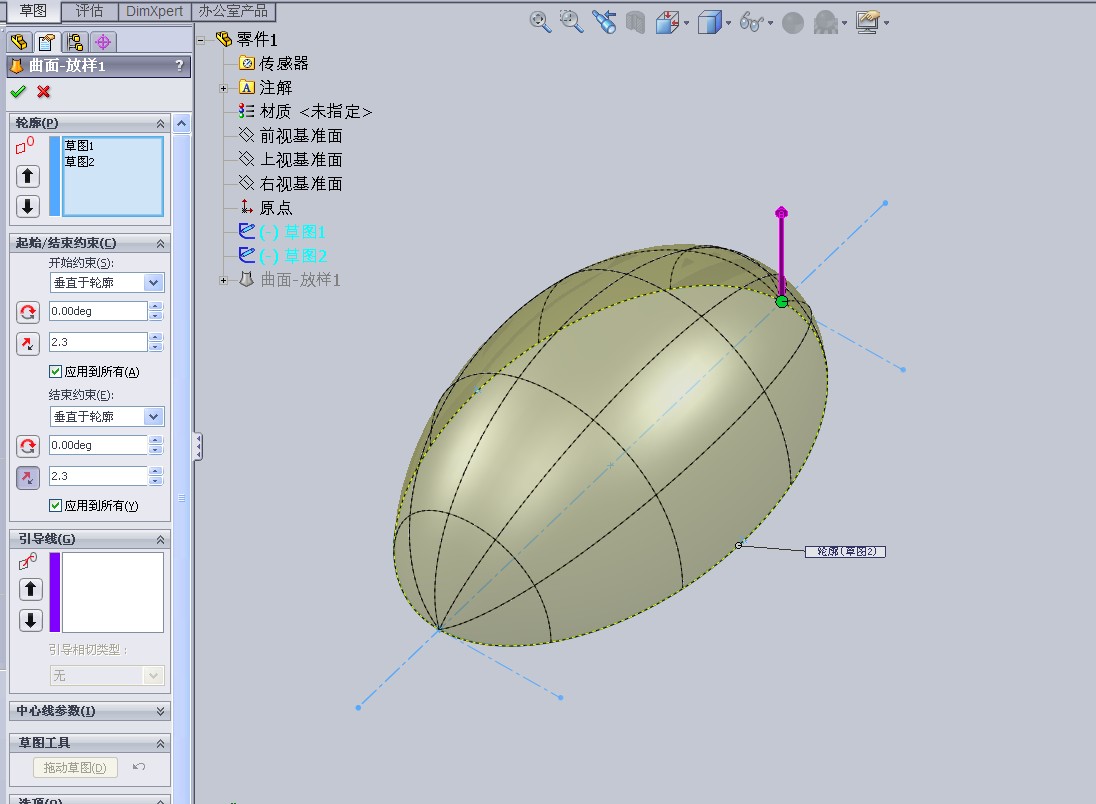Toggle 应用到所有(Y) checkbox
The height and width of the screenshot is (804, 1096).
click(55, 505)
